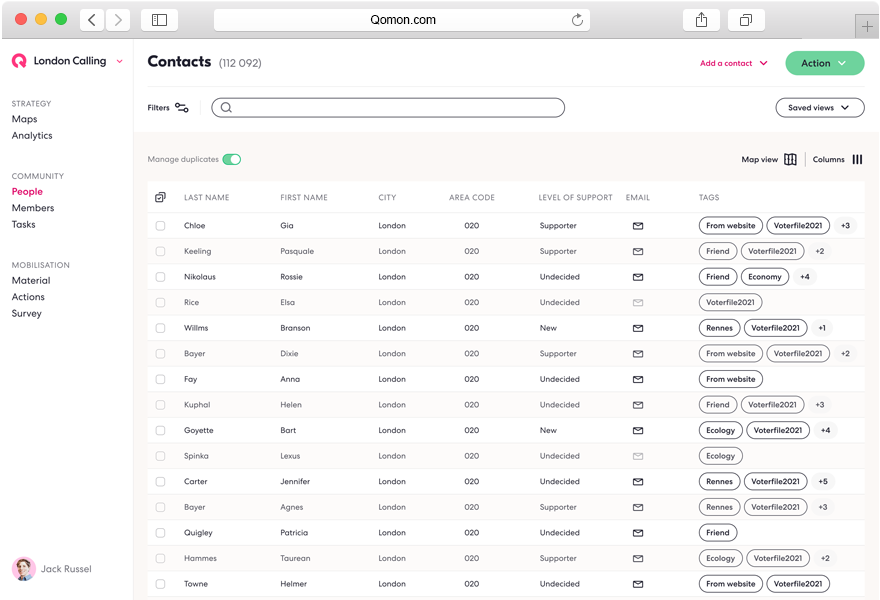880x600 pixels.
Task: Open the Saved views dropdown
Action: (819, 108)
